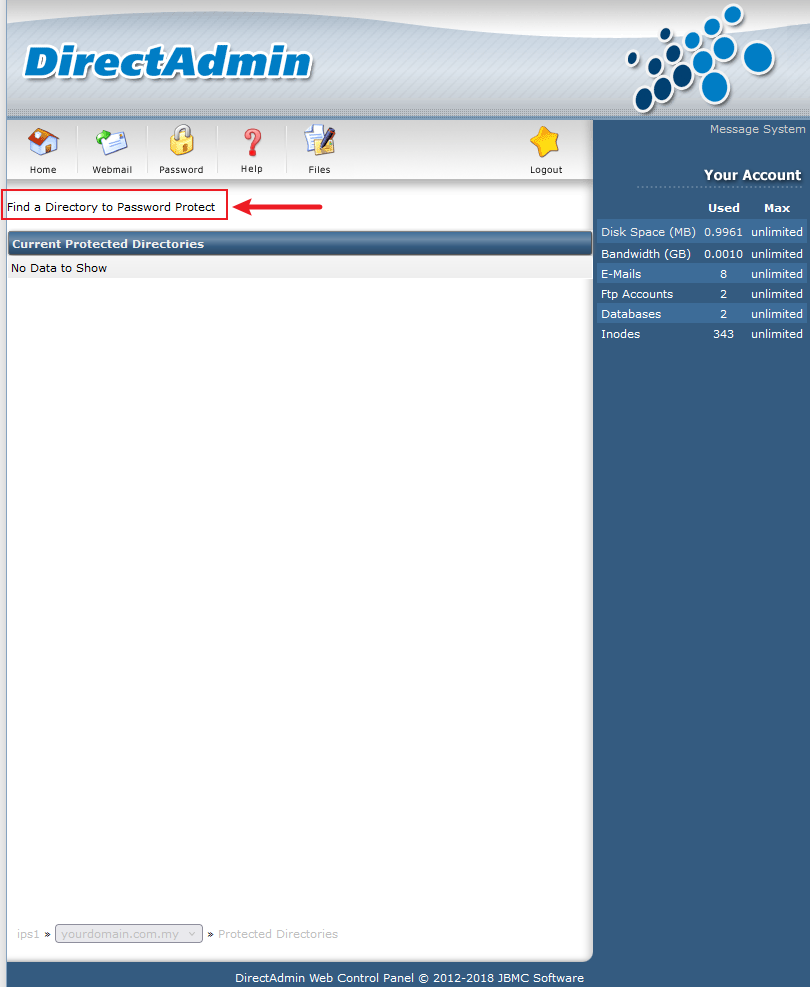
Task: Click the Databases row label
Action: click(x=631, y=314)
